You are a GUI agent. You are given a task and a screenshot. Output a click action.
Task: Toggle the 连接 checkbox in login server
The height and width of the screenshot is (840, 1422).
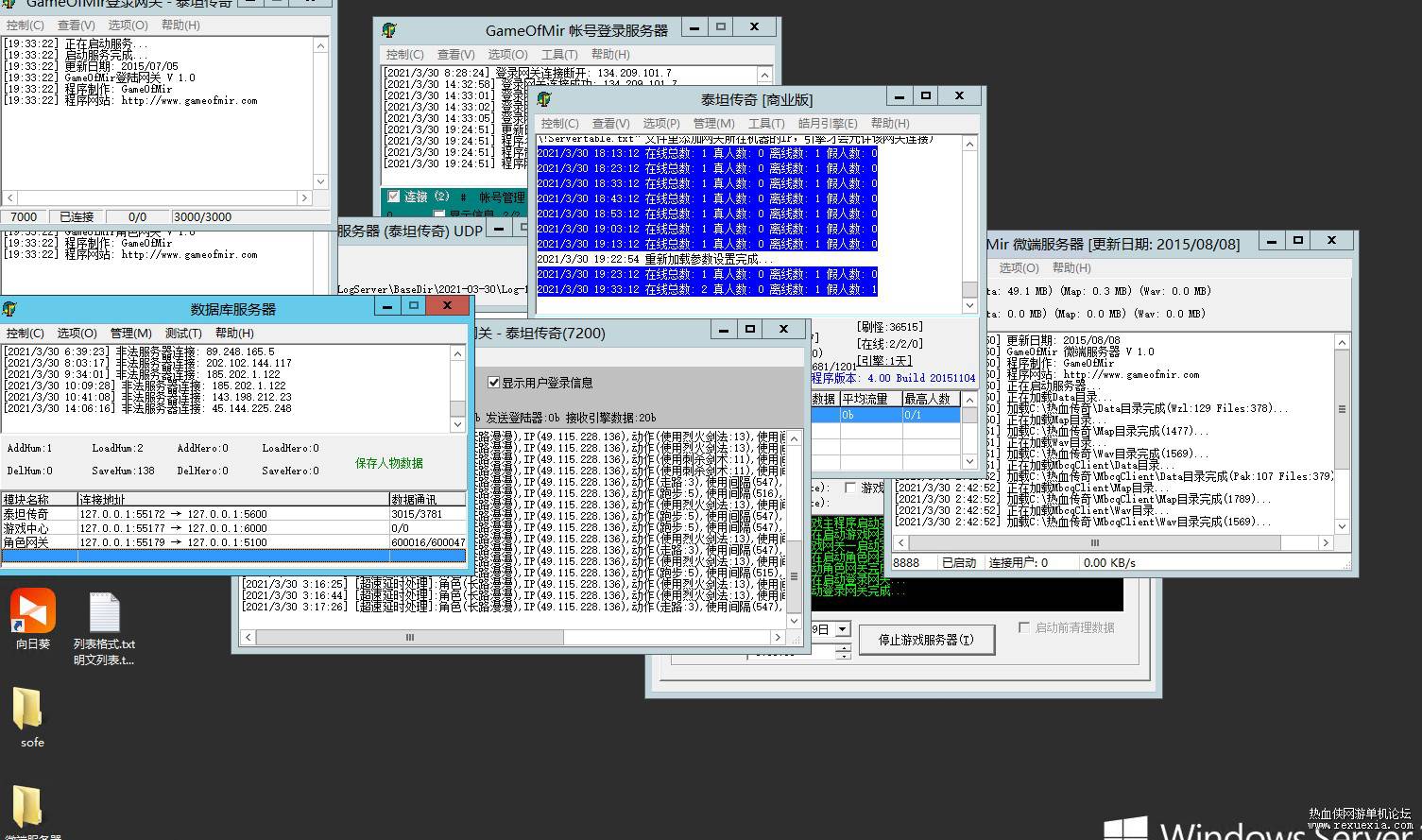click(394, 197)
